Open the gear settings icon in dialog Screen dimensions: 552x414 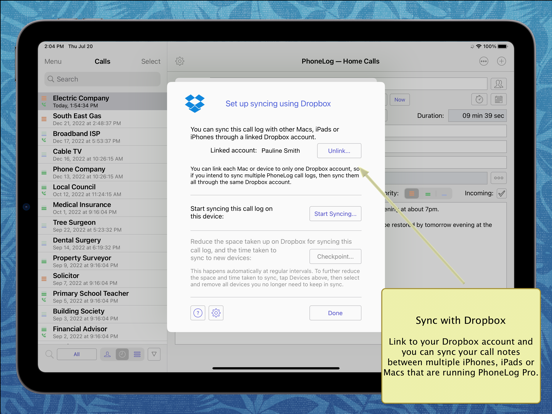(x=216, y=313)
